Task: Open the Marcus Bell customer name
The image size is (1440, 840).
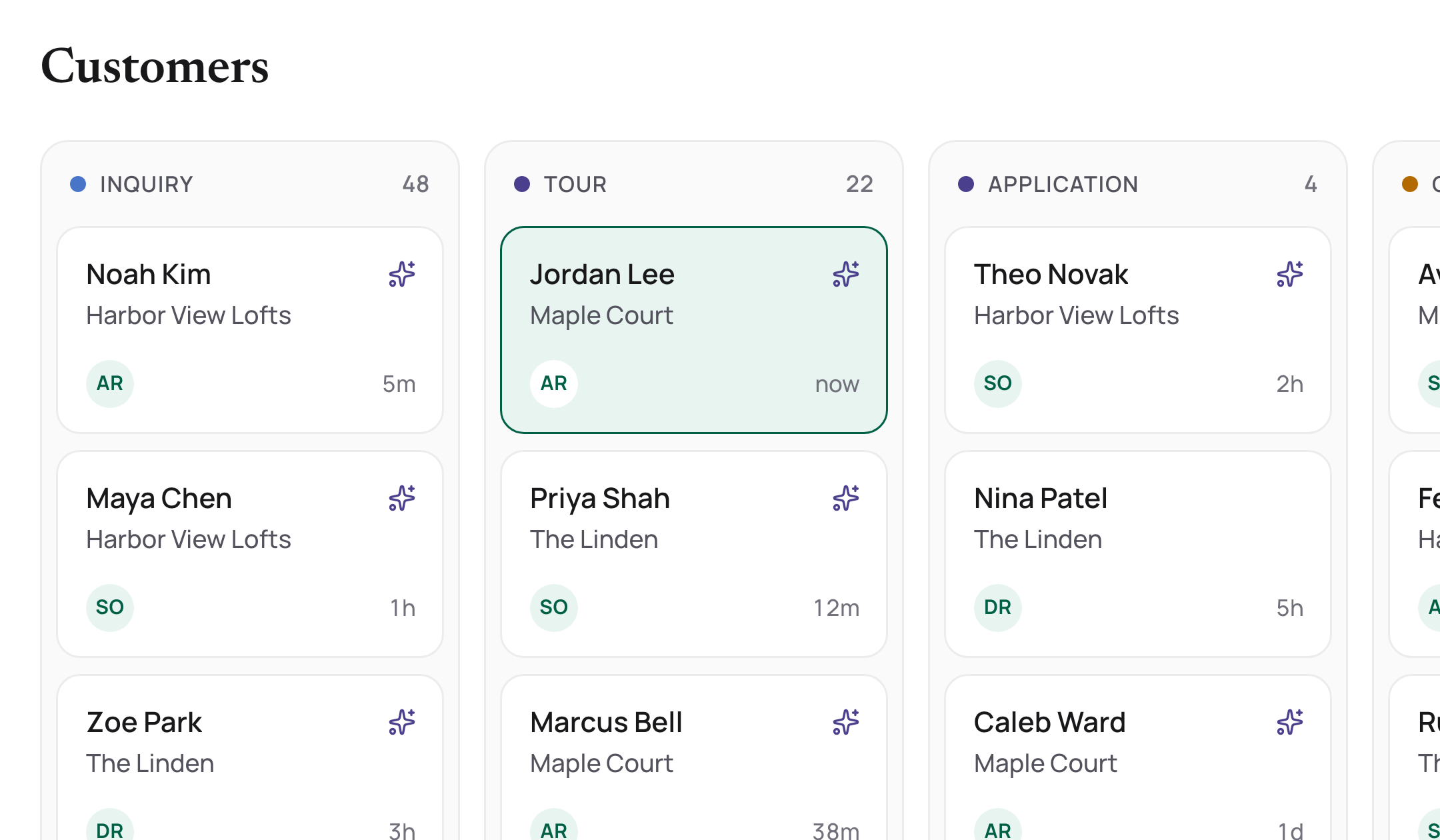Action: tap(606, 723)
